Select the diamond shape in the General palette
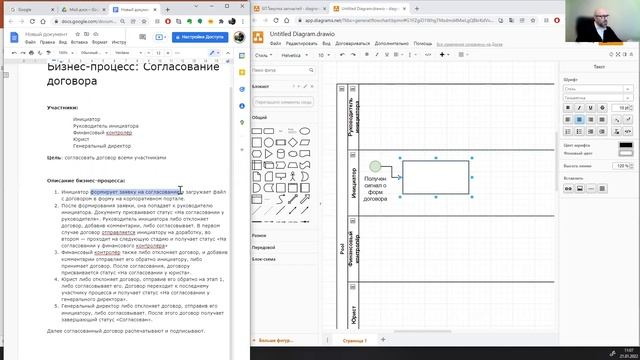Screen dimensions: 640x360 pos(293,142)
